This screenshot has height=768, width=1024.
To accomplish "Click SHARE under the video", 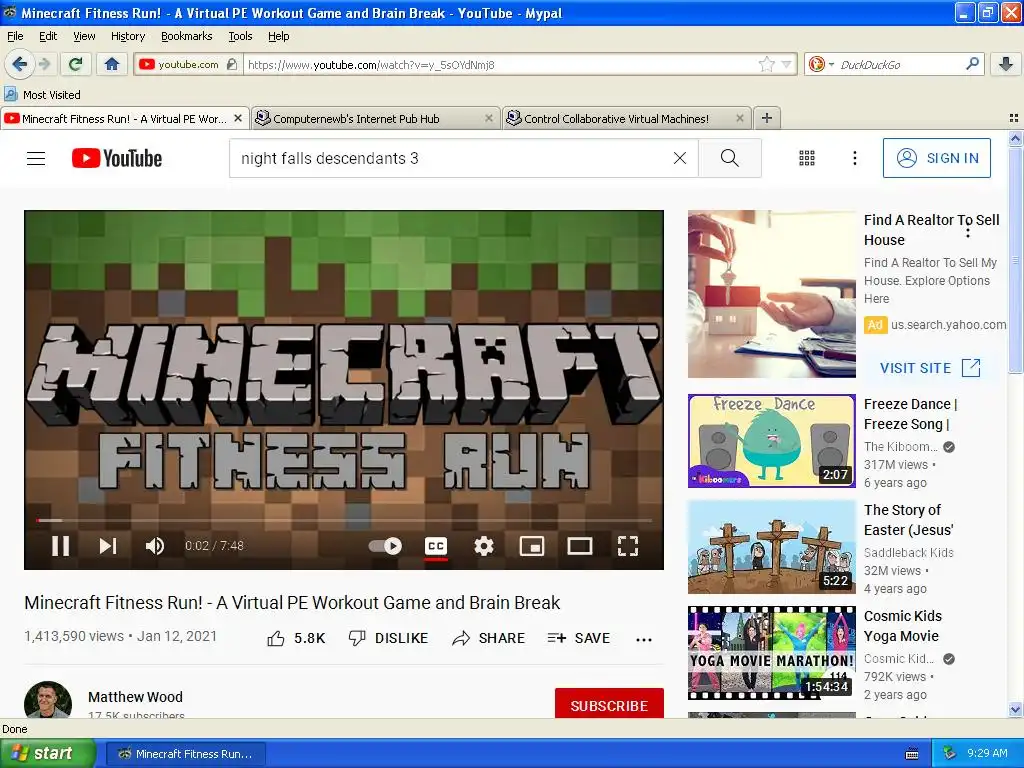I will 488,638.
